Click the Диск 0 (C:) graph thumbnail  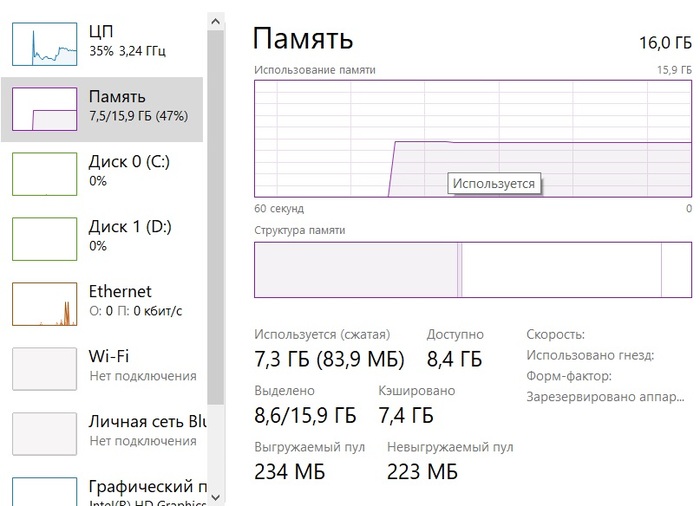44,173
